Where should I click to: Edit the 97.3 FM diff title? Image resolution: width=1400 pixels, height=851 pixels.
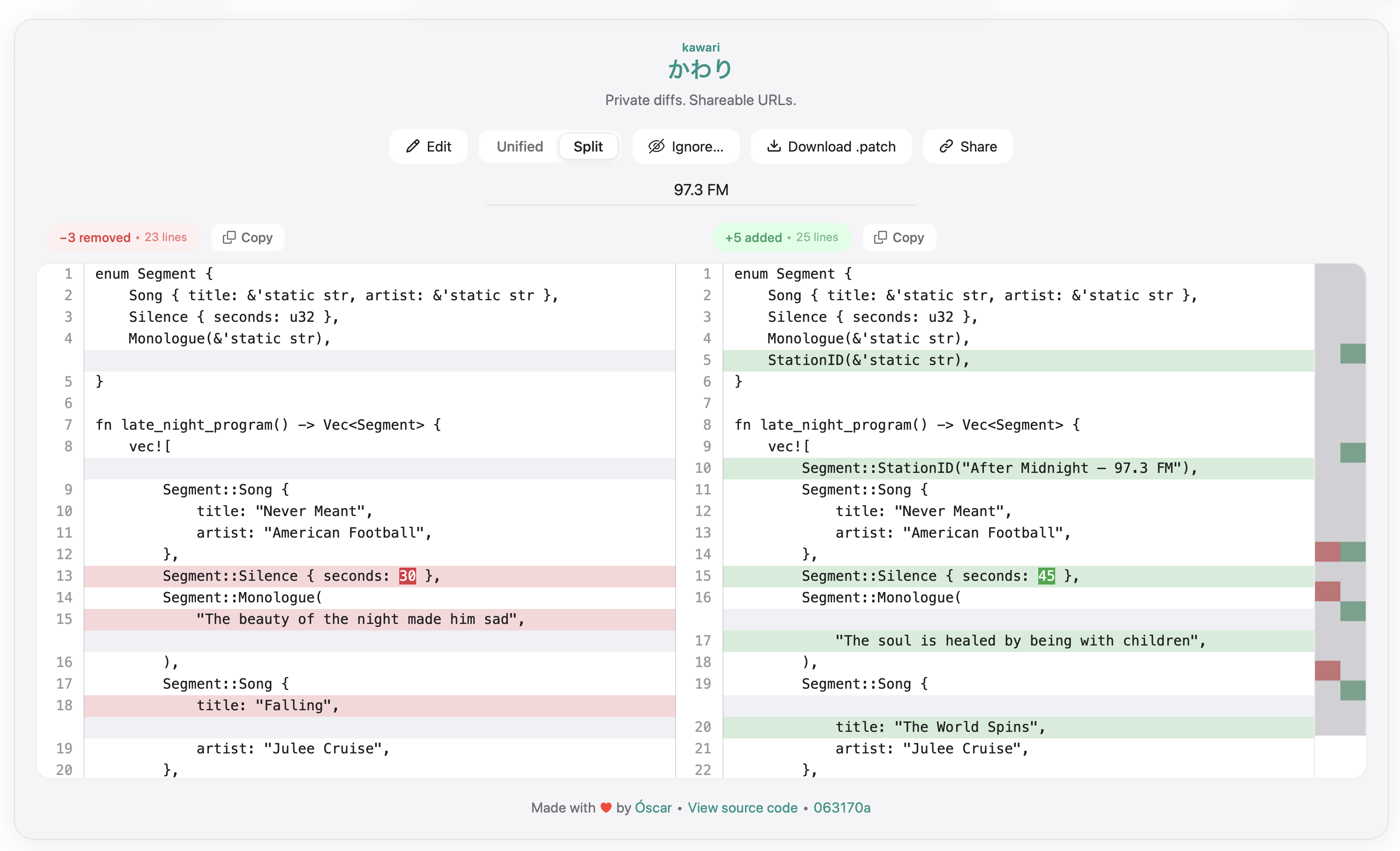[x=700, y=190]
